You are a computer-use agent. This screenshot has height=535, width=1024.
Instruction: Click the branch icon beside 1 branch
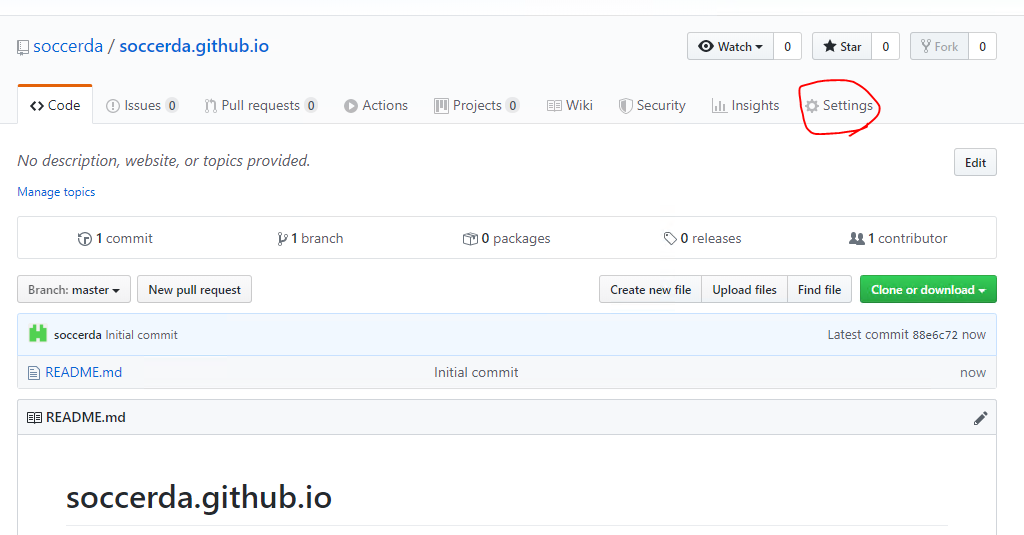(282, 239)
